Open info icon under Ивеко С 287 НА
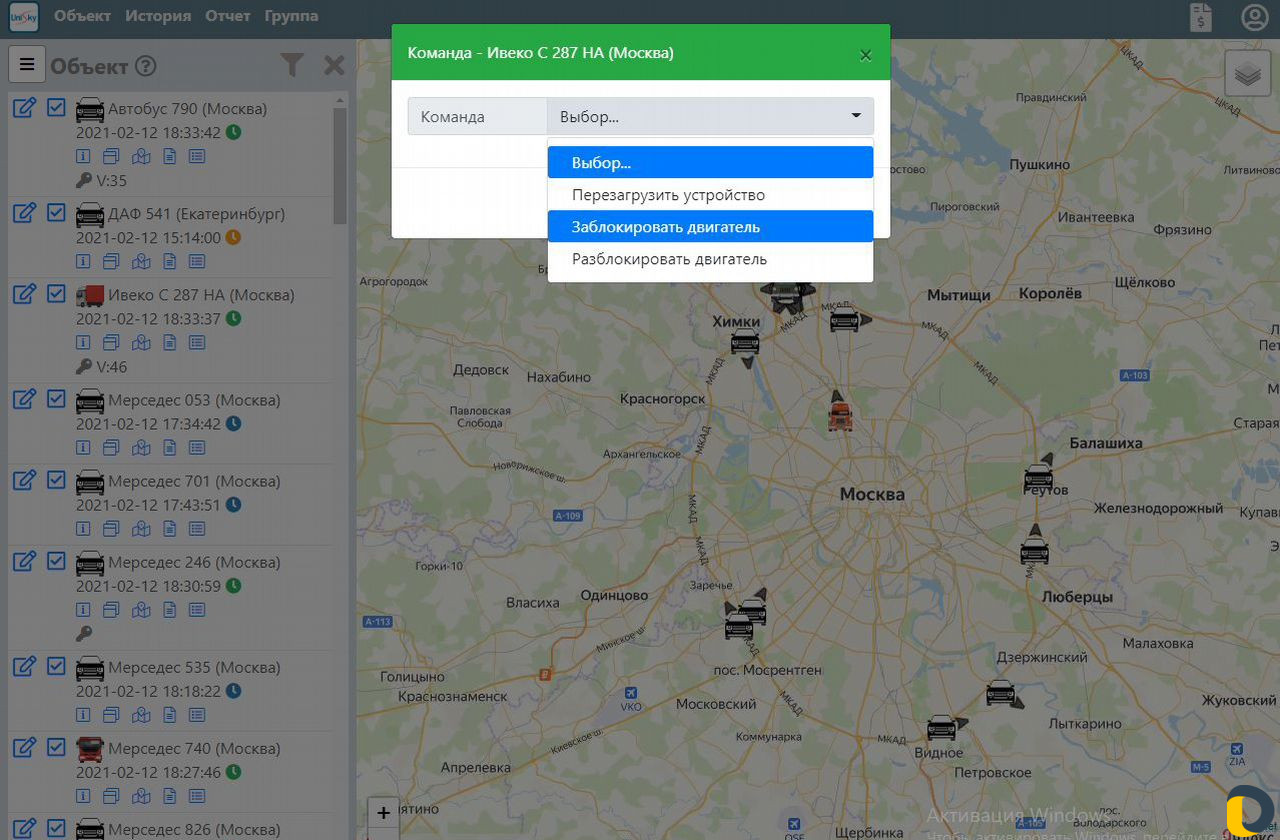 coord(83,343)
